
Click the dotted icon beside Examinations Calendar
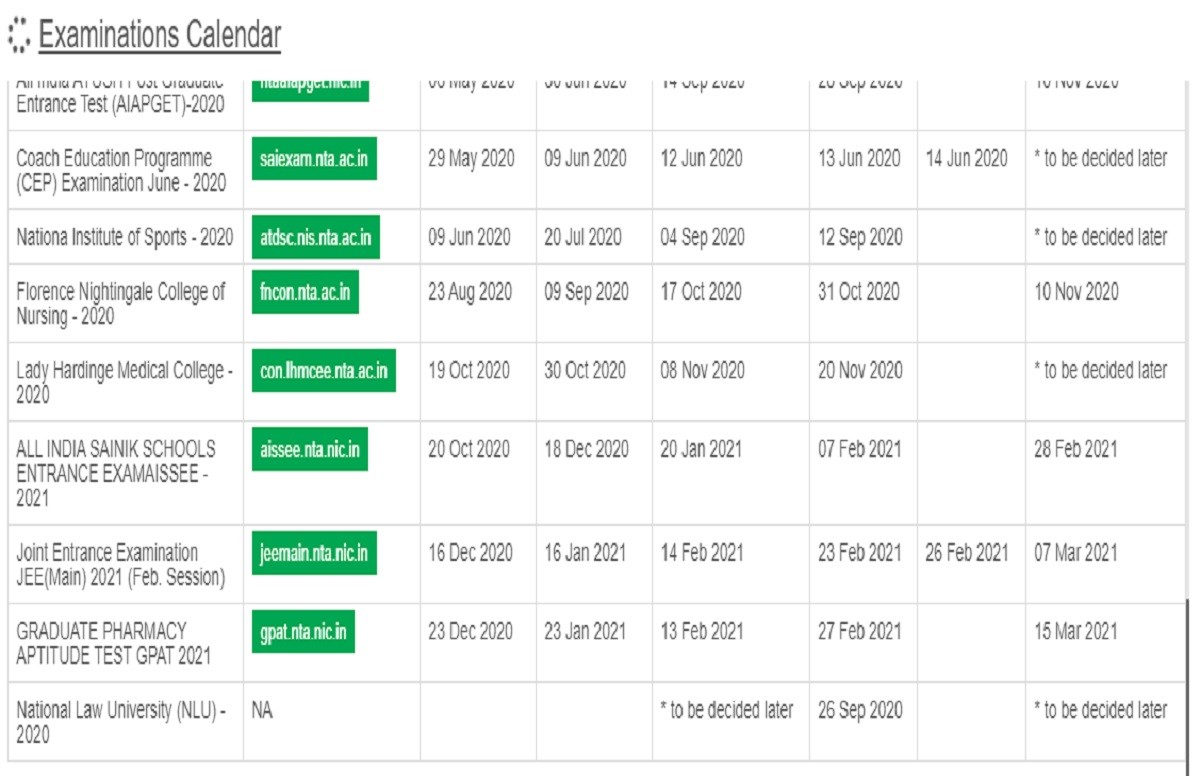click(x=18, y=36)
